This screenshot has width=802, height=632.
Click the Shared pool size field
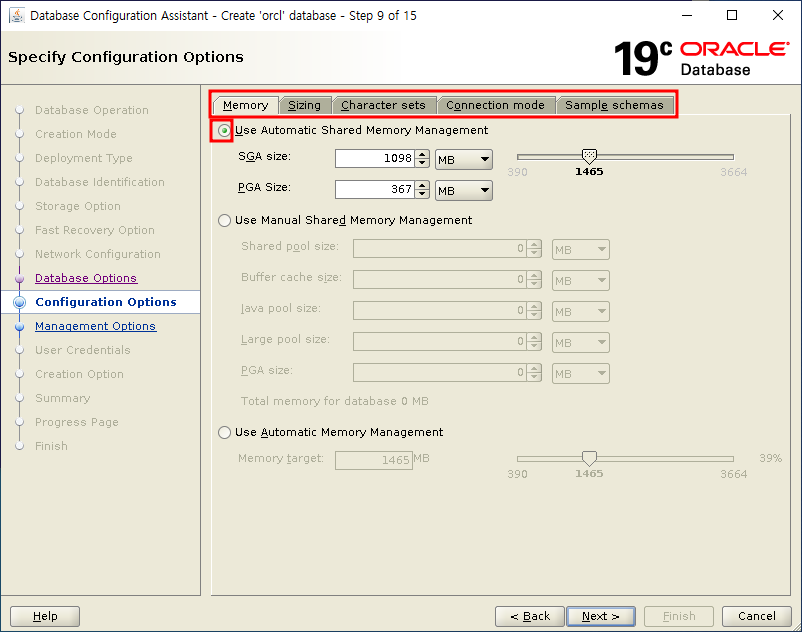coord(440,249)
